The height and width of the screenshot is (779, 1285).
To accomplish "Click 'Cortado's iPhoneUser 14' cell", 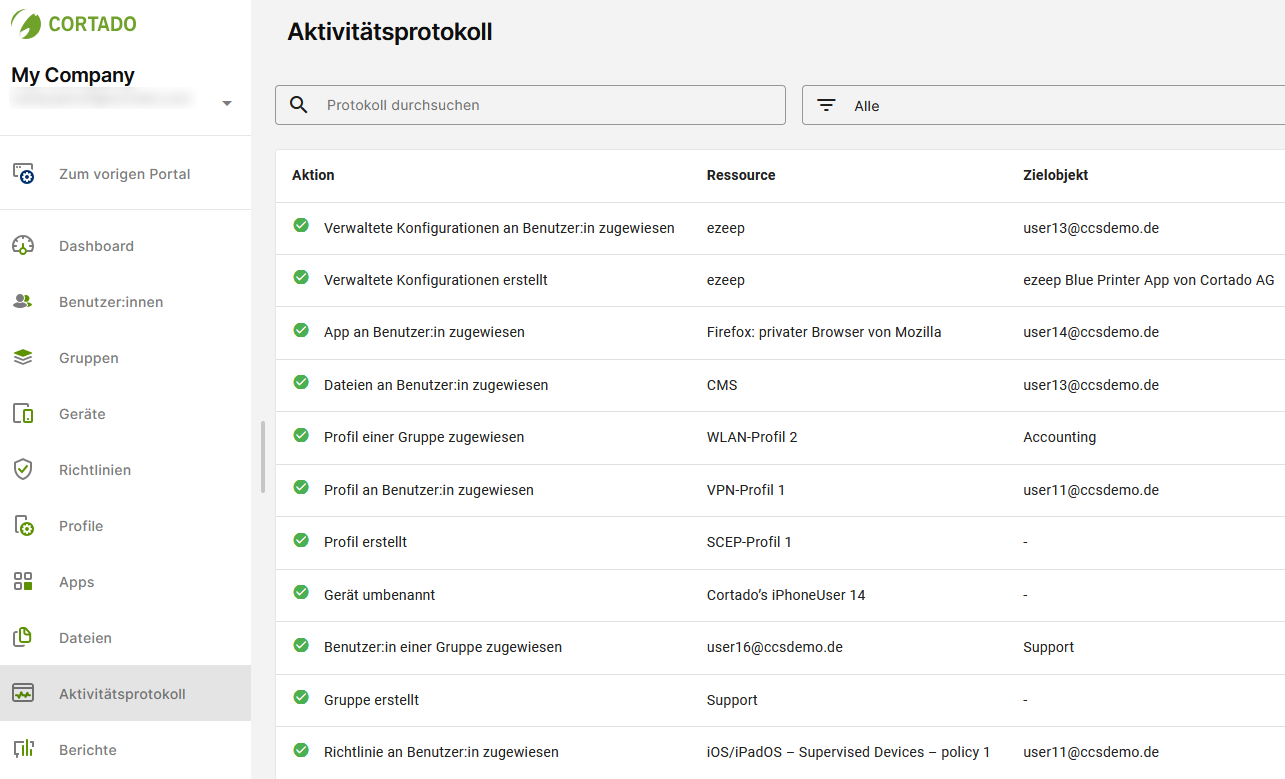I will point(786,595).
